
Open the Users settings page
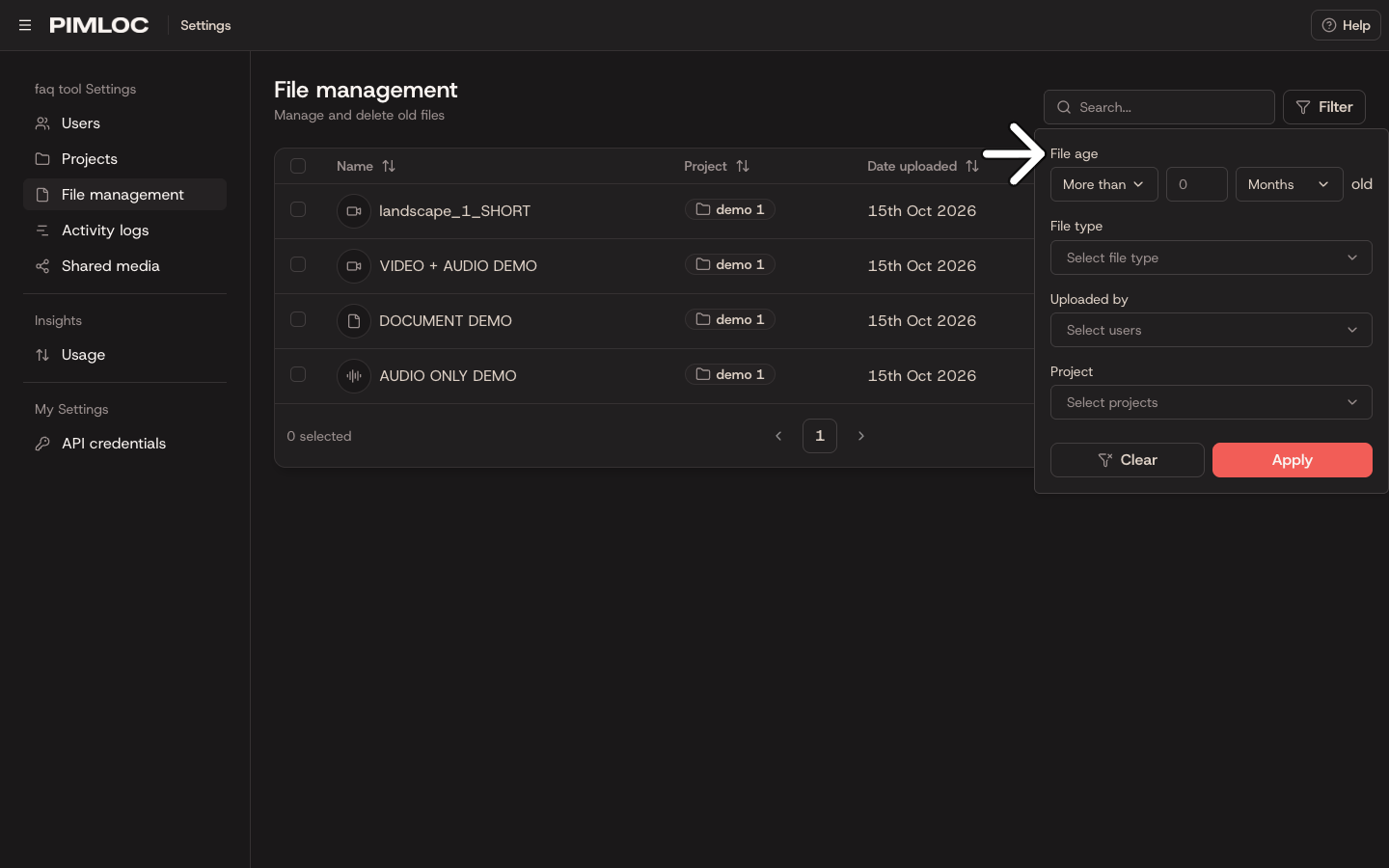(124, 123)
